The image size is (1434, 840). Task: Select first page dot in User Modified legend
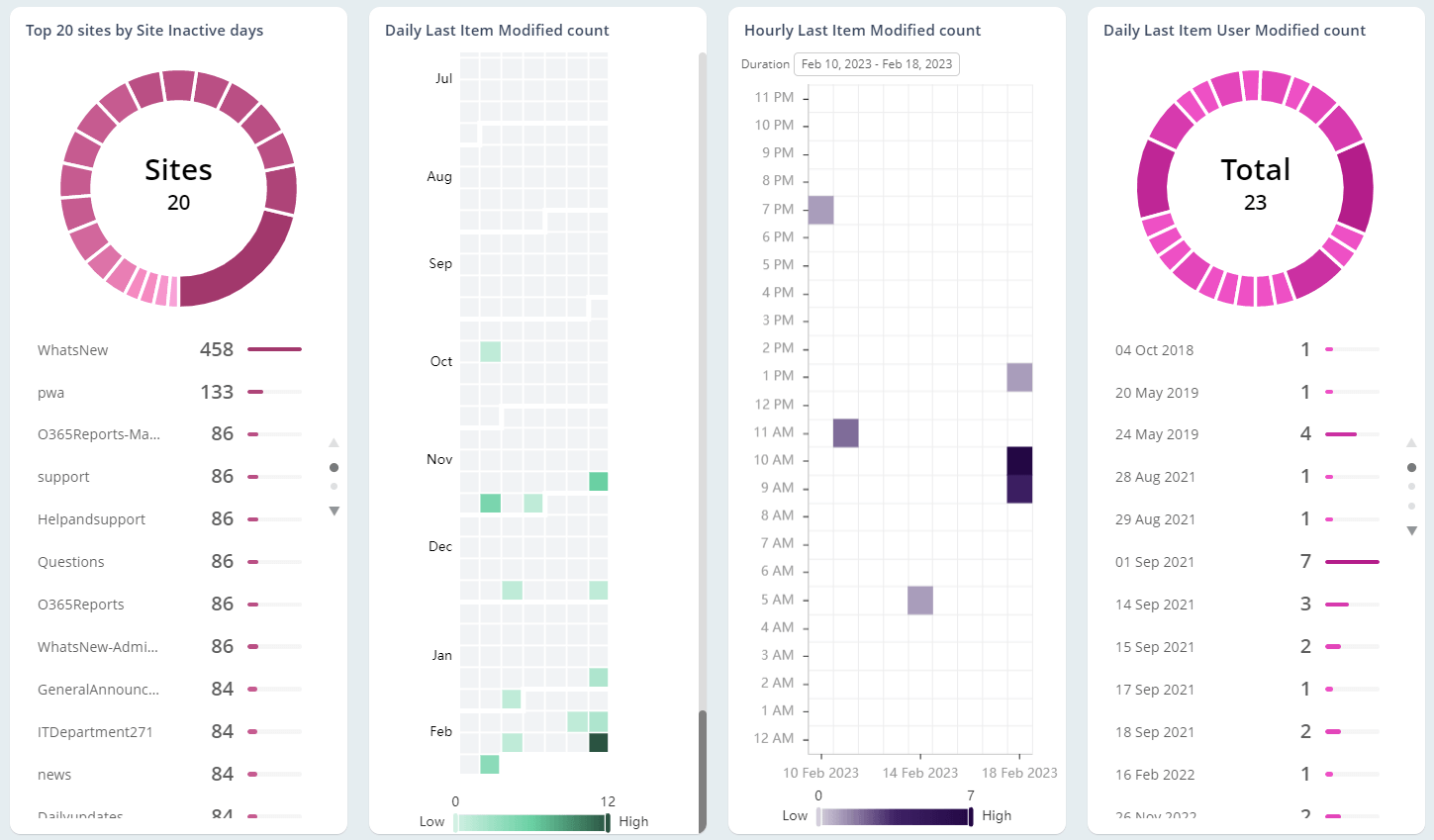click(x=1411, y=467)
